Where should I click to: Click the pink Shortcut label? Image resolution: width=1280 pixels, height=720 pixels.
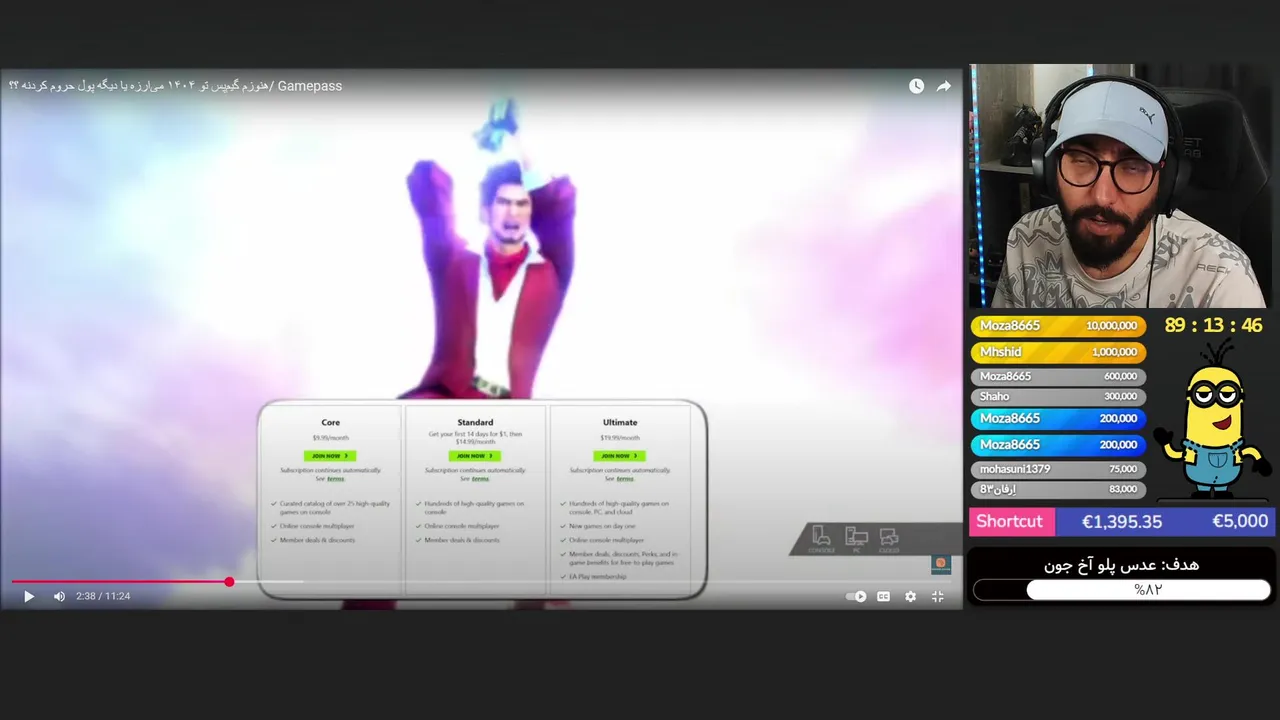(1010, 522)
